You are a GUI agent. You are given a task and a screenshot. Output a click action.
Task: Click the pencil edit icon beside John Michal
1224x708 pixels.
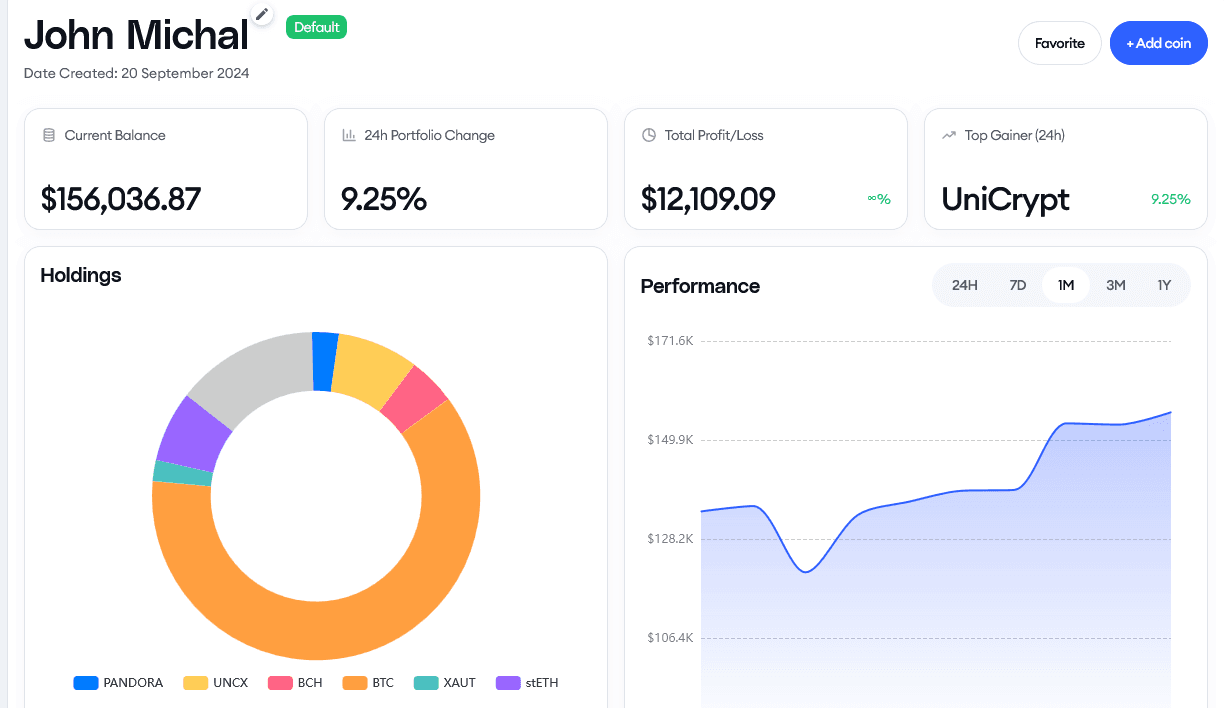tap(262, 14)
